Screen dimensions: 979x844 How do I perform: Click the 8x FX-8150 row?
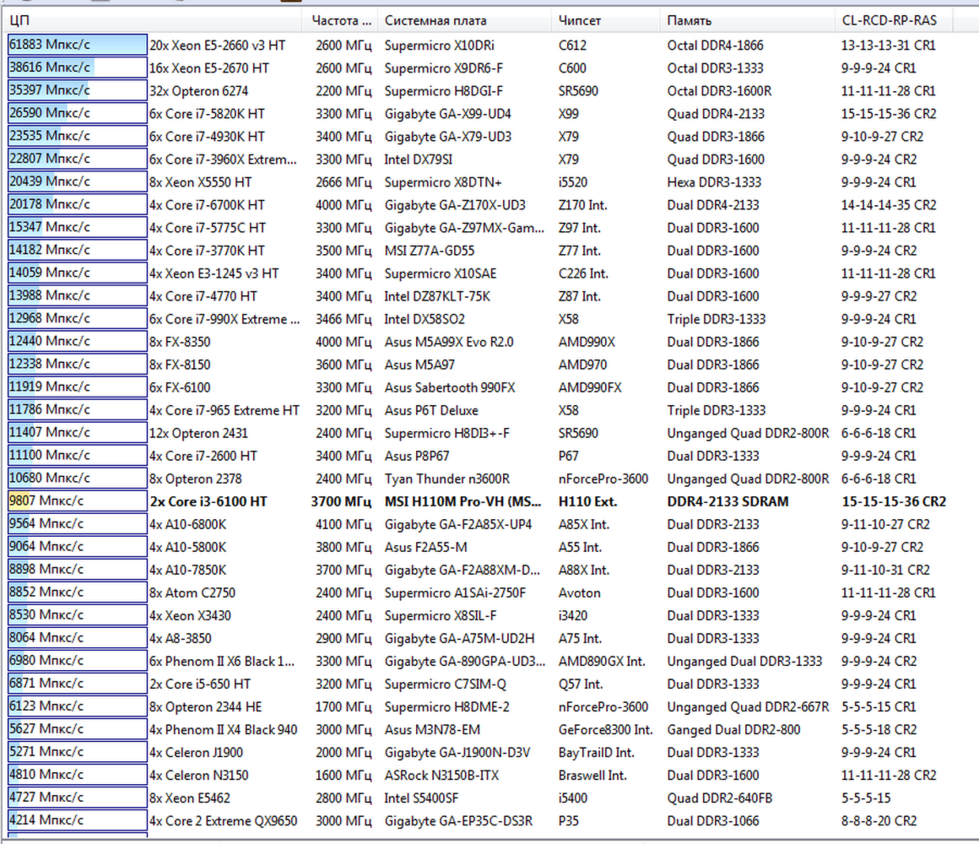click(x=179, y=365)
